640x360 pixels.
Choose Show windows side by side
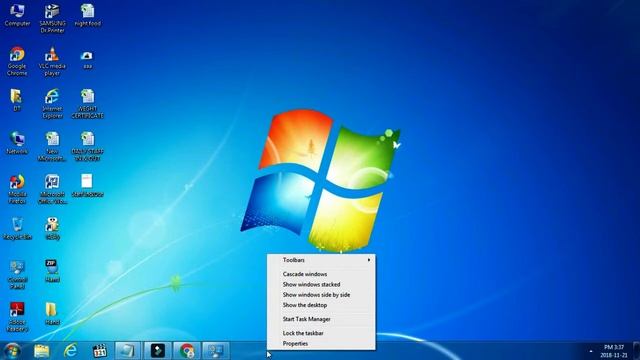tap(321, 295)
